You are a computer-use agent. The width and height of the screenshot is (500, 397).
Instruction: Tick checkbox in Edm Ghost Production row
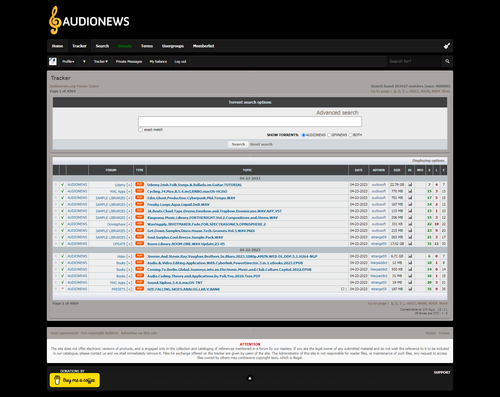[56, 198]
